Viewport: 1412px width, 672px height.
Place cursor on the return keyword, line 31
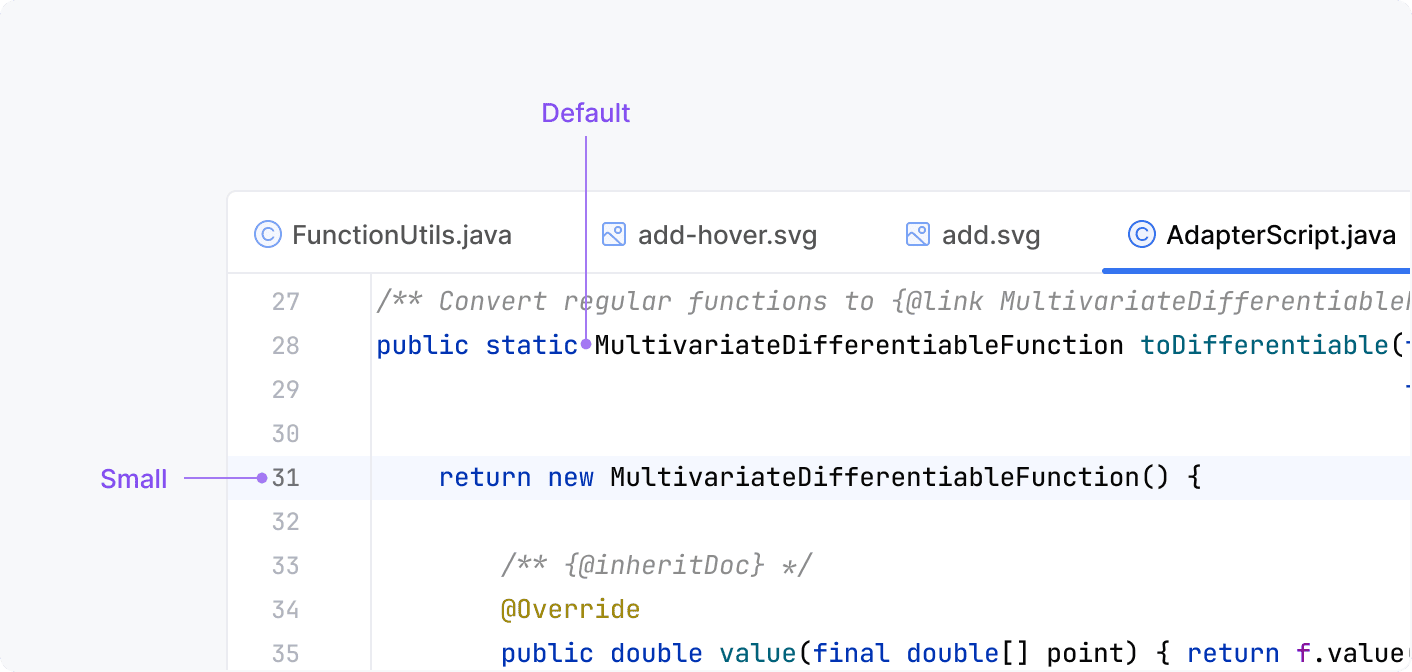(x=485, y=478)
